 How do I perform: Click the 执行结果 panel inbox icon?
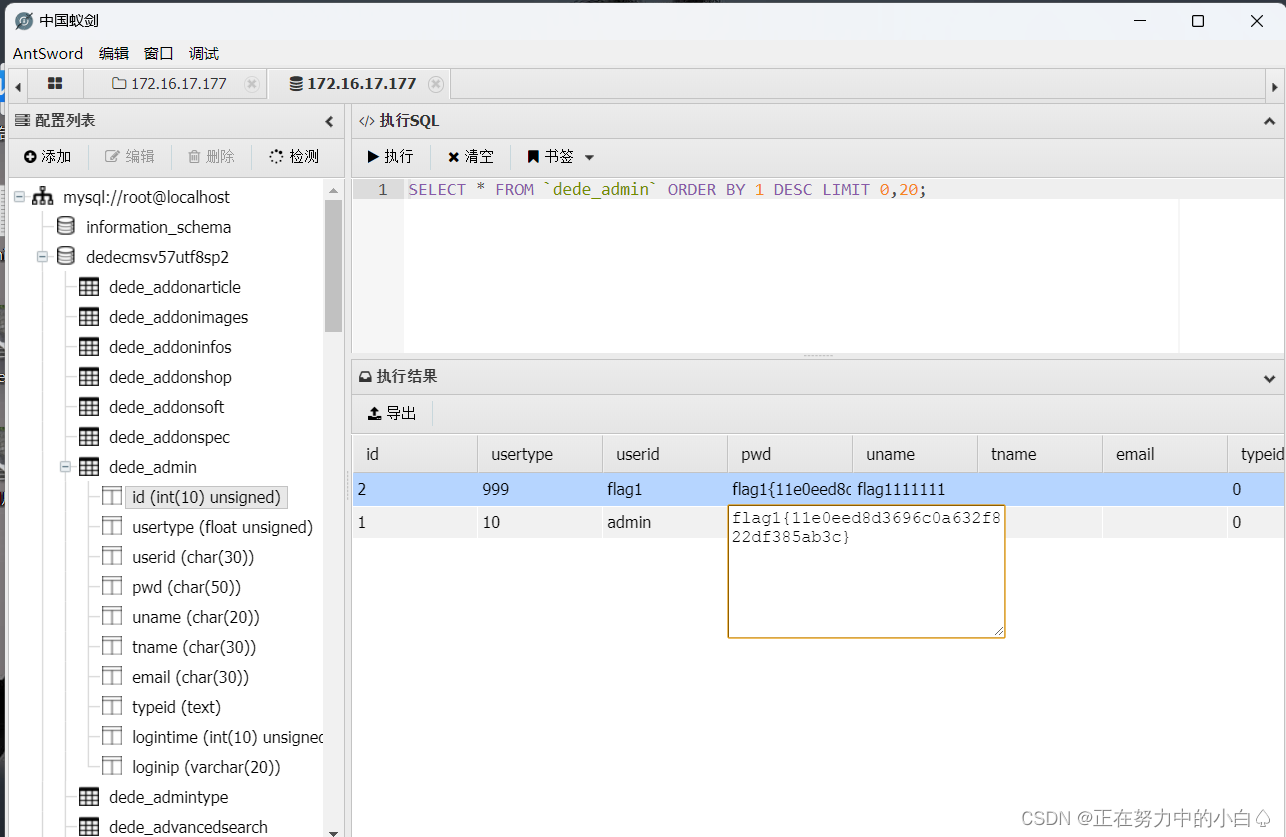(365, 378)
